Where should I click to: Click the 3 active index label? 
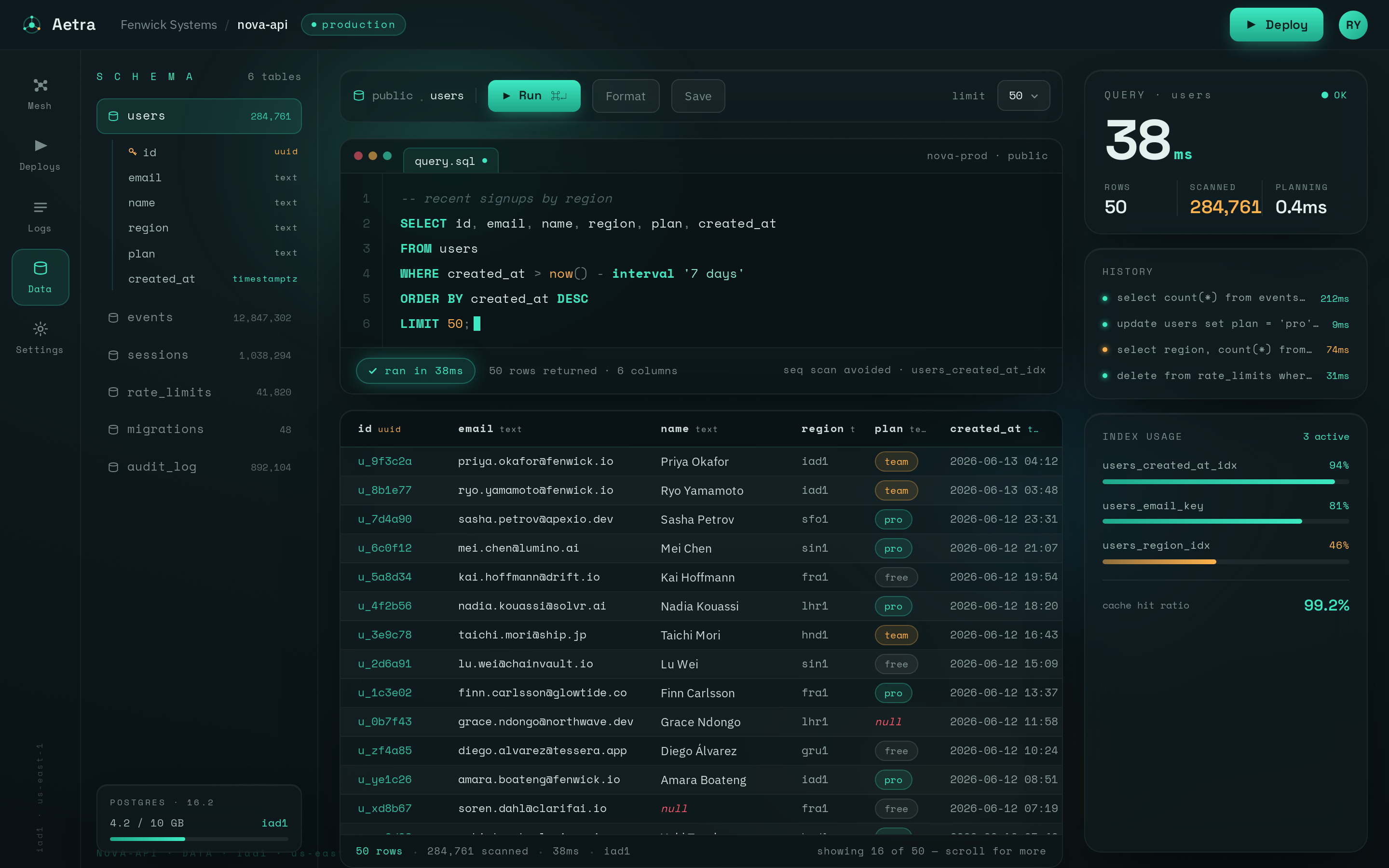[x=1326, y=436]
